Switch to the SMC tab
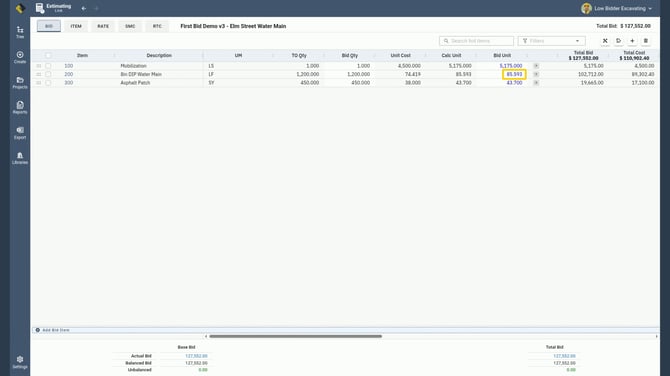 point(130,26)
